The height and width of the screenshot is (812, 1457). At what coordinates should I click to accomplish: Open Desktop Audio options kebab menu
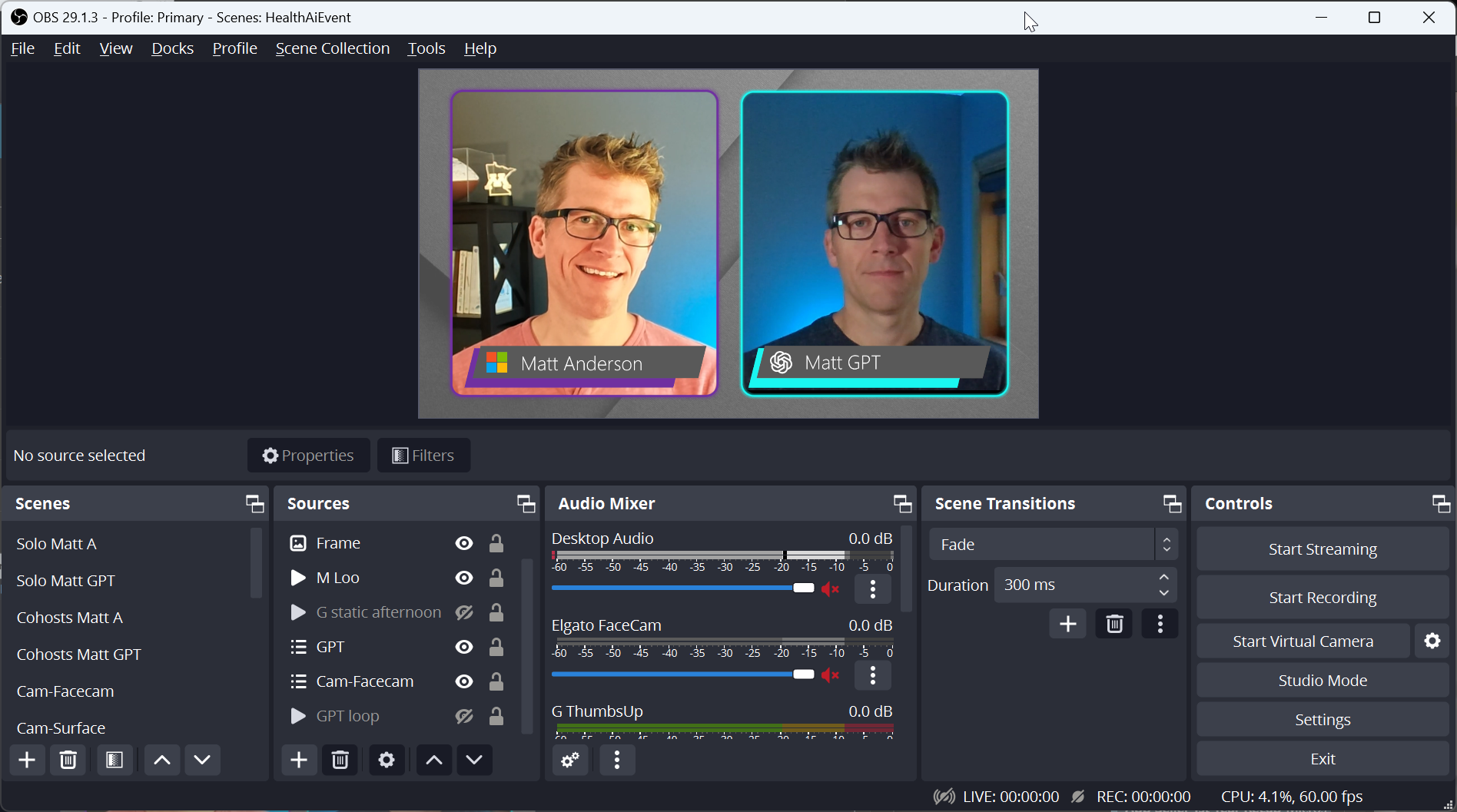click(872, 588)
